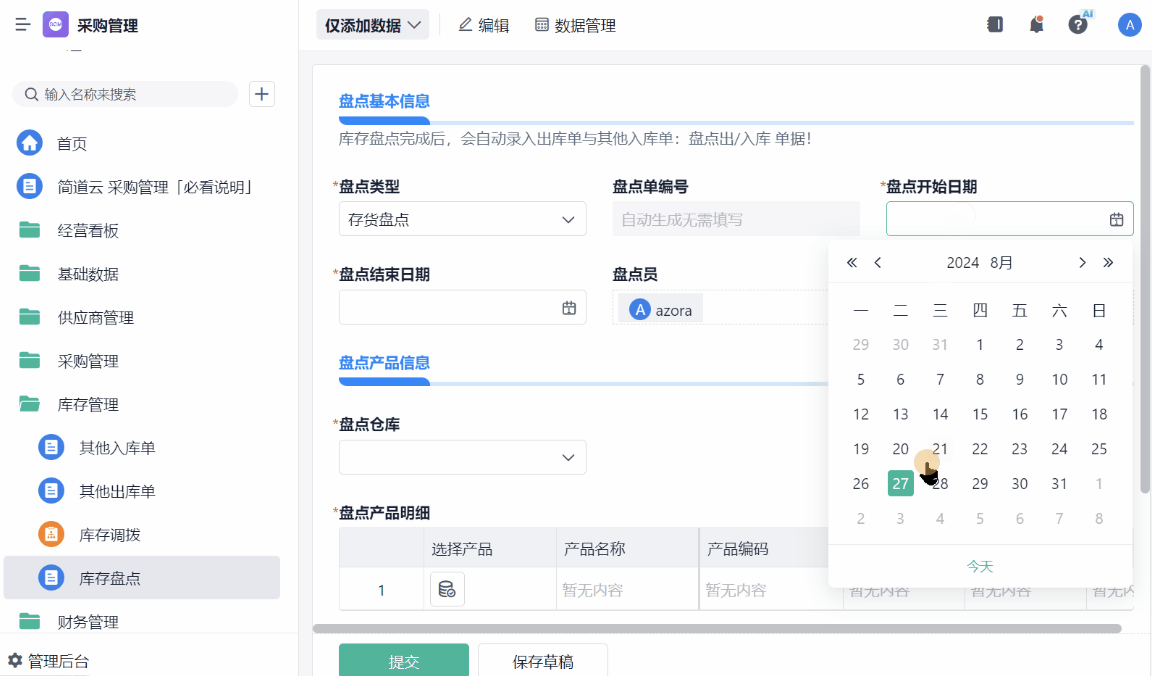The height and width of the screenshot is (676, 1152).
Task: Open the 盘点仓库 dropdown
Action: tap(462, 457)
